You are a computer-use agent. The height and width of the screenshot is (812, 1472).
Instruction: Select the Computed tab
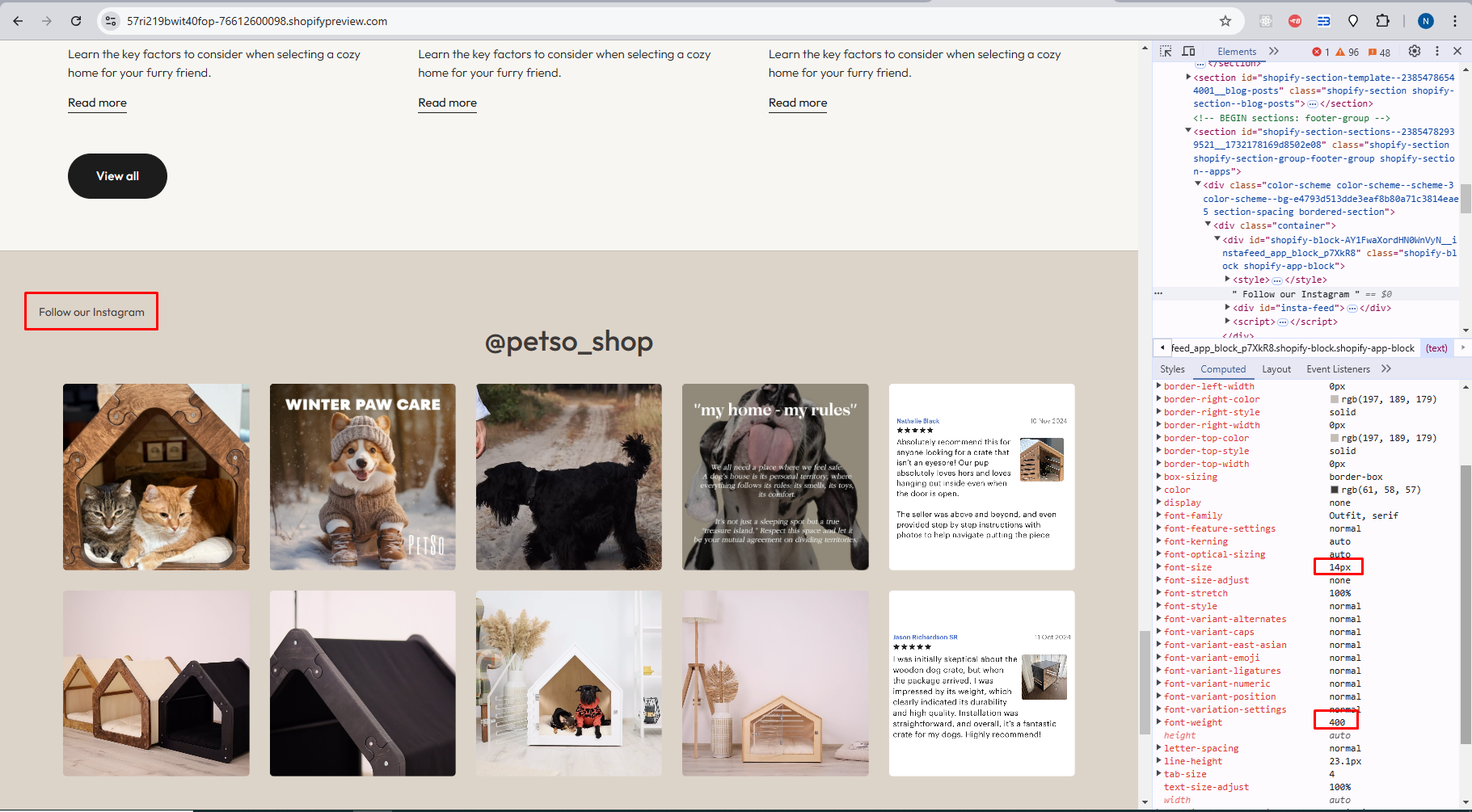1223,369
